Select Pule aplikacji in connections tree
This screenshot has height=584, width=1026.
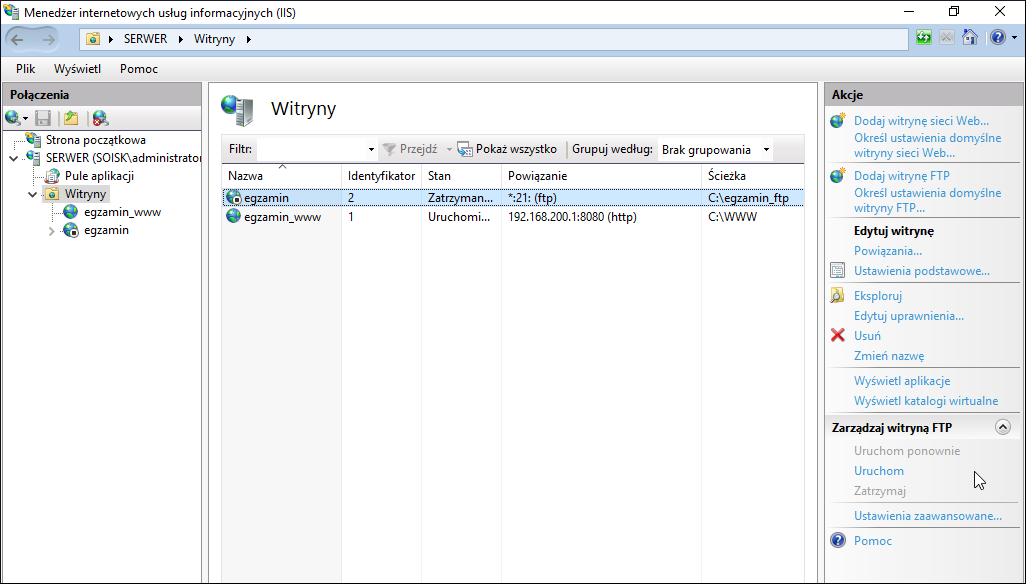[99, 176]
